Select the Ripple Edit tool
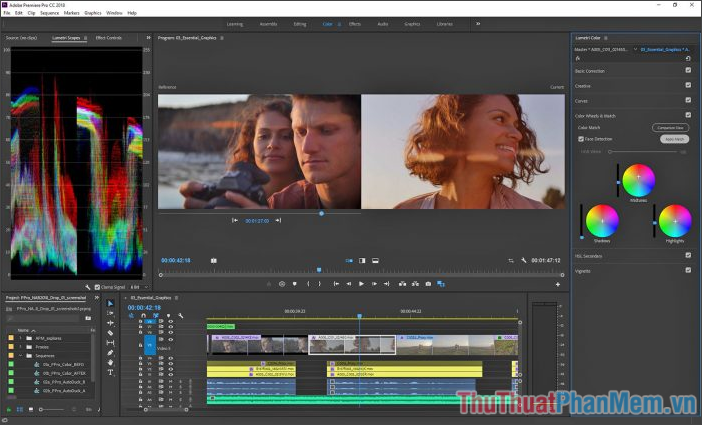Image resolution: width=702 pixels, height=425 pixels. [x=110, y=323]
